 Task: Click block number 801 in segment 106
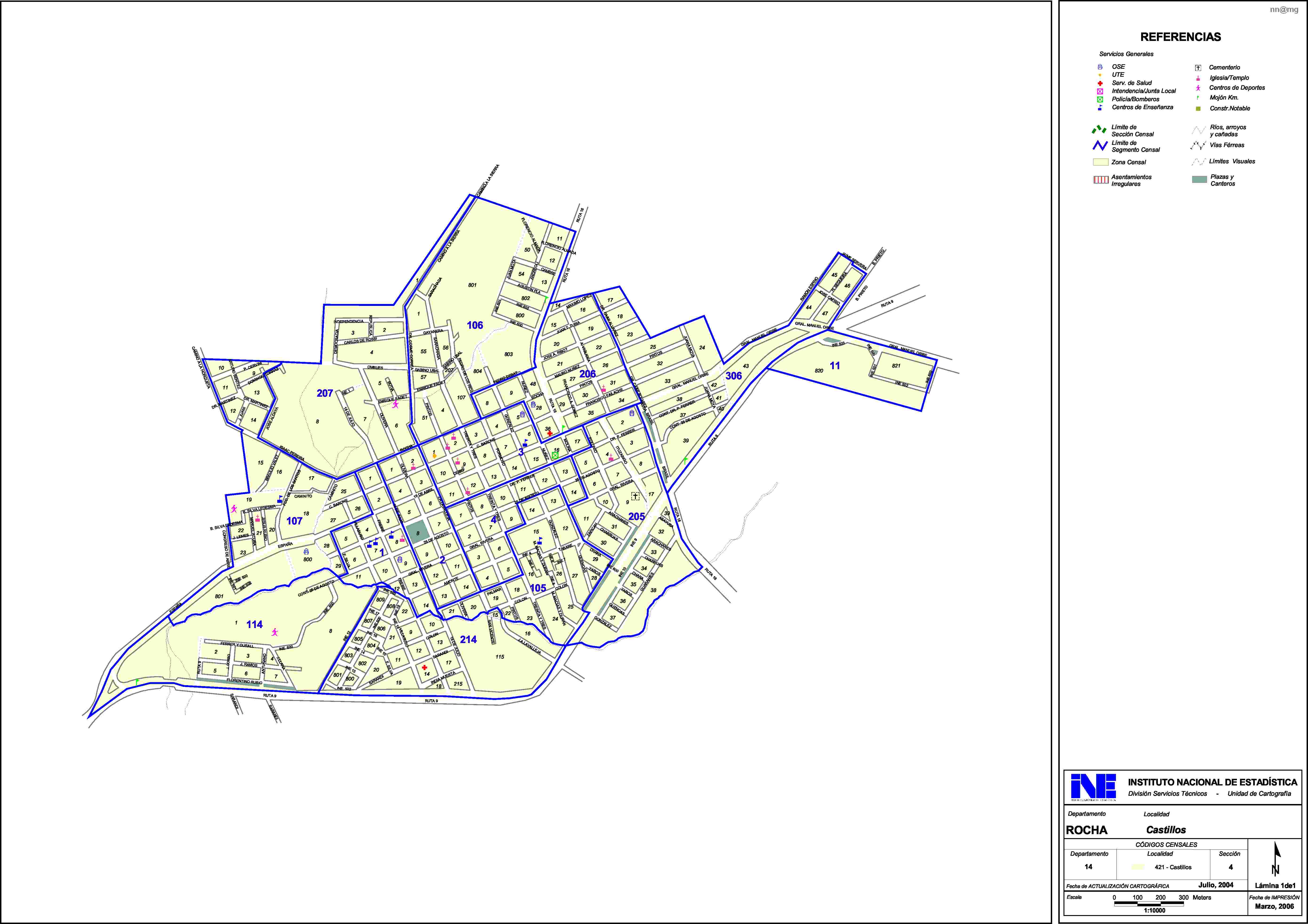pyautogui.click(x=472, y=285)
